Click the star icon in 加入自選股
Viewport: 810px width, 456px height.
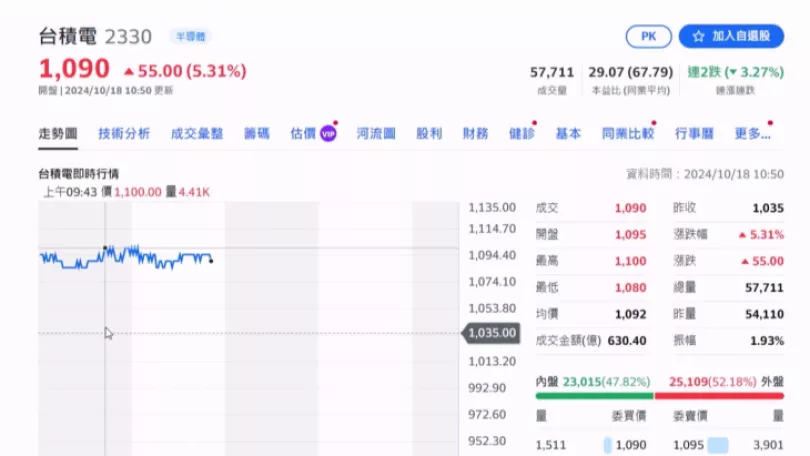point(698,37)
